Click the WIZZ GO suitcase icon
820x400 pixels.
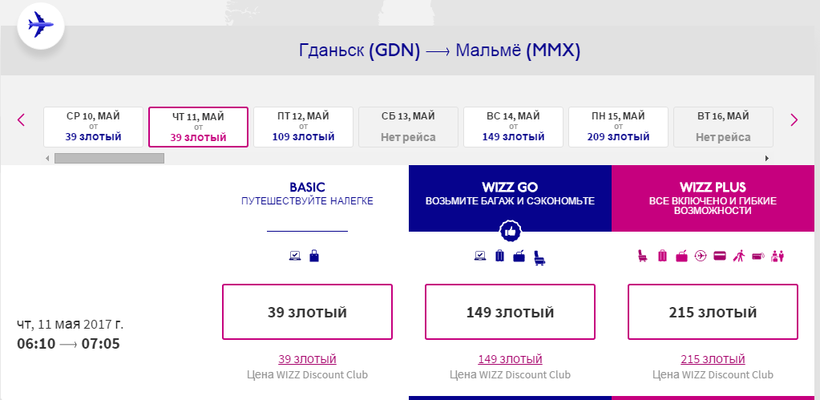(501, 257)
